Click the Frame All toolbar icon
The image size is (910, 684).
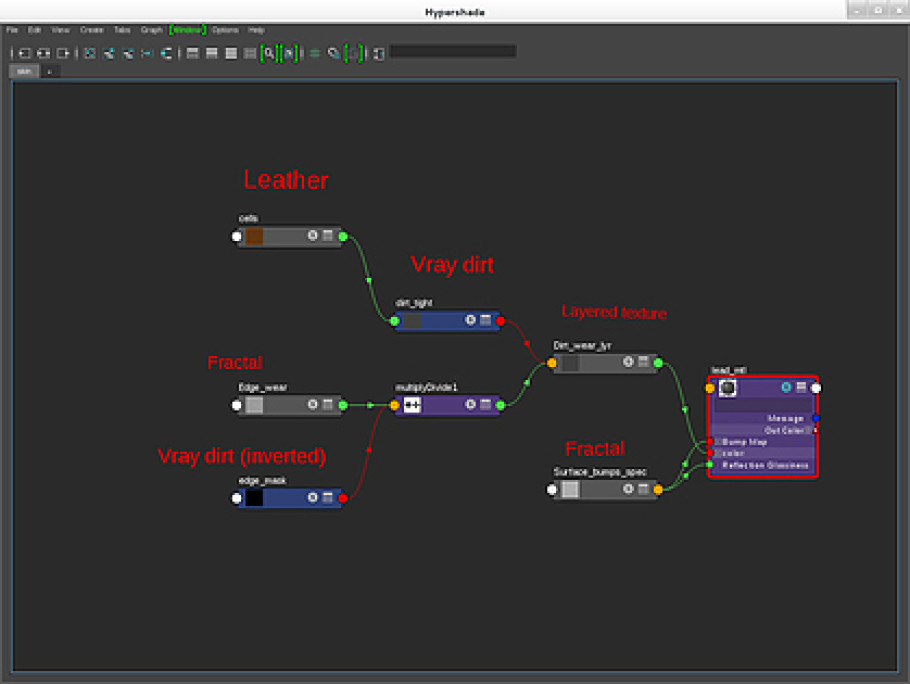(89, 53)
